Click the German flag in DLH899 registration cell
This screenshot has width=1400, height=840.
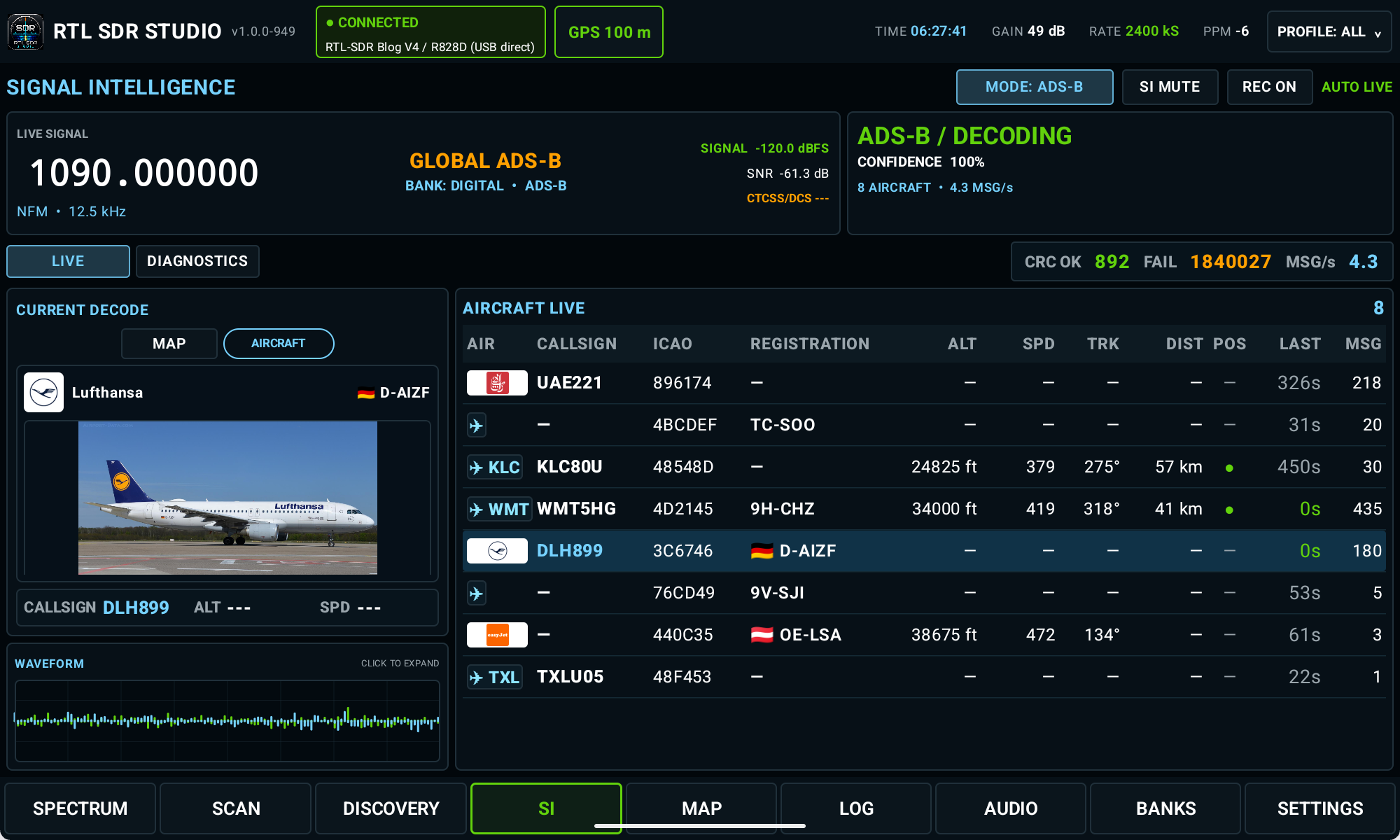(762, 551)
